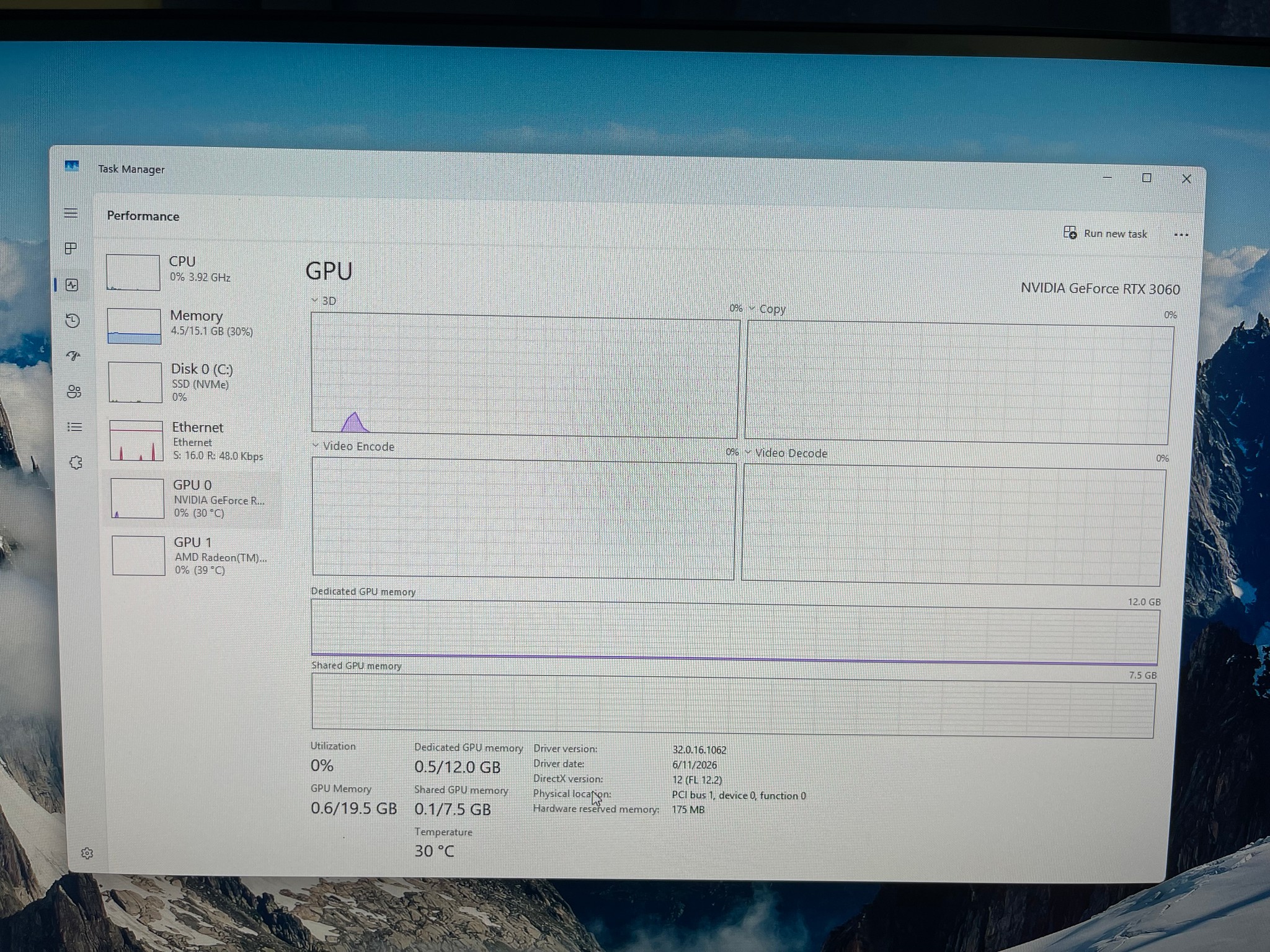Screen dimensions: 1270x952
Task: Expand the Video Decode engine dropdown
Action: 786,453
